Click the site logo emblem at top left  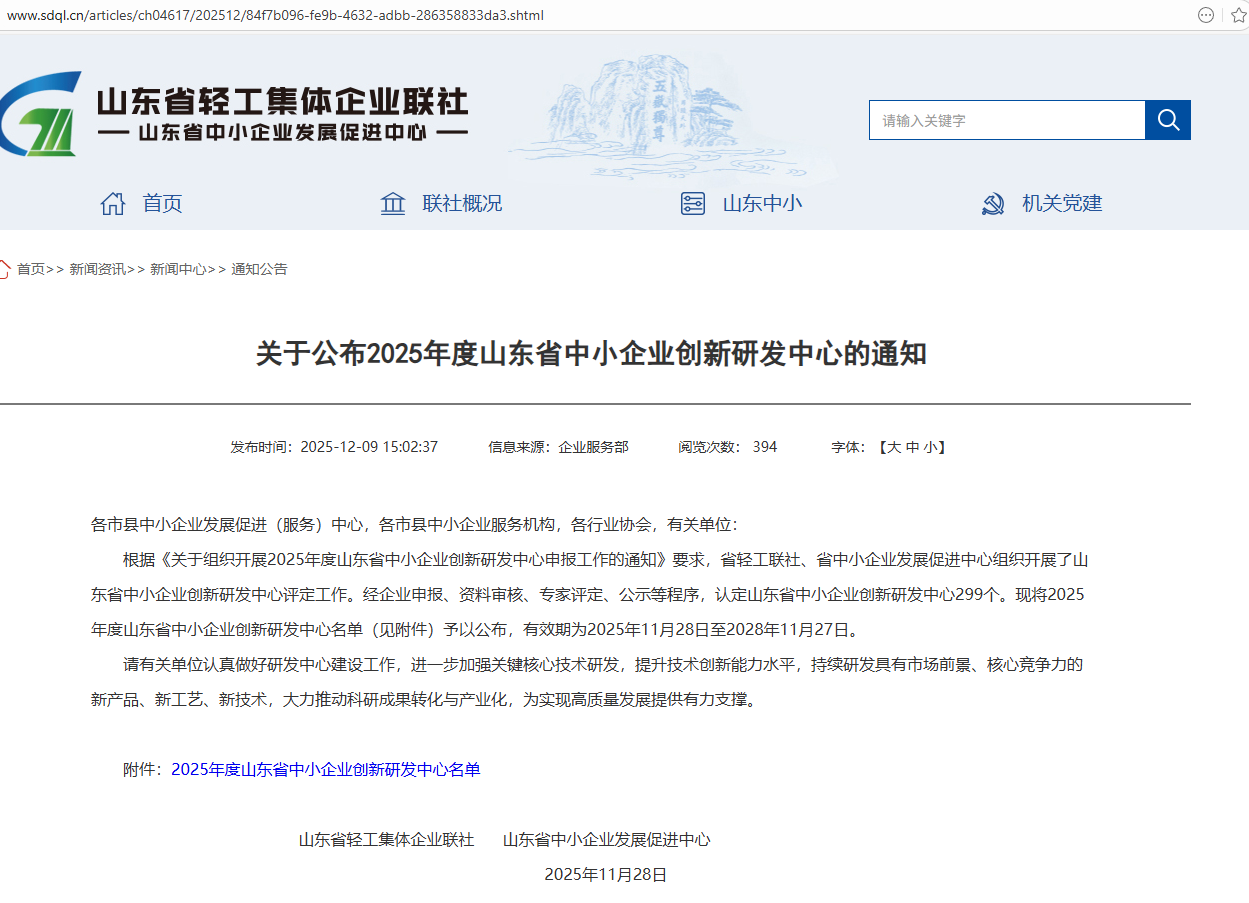click(40, 114)
